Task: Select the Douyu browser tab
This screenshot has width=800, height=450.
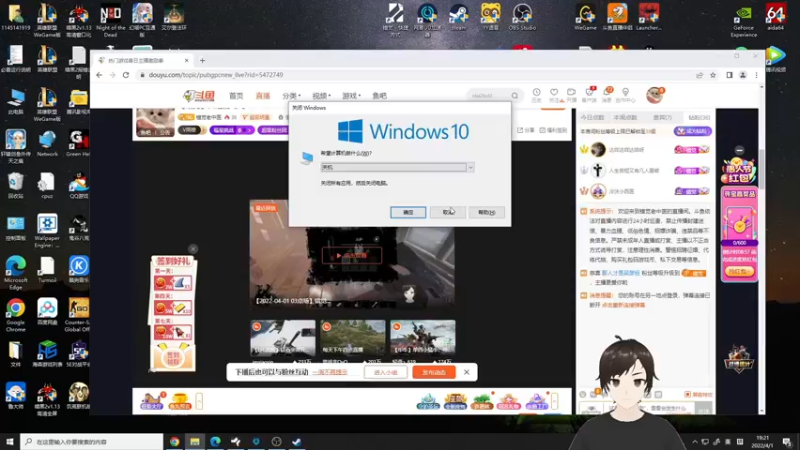Action: 142,60
